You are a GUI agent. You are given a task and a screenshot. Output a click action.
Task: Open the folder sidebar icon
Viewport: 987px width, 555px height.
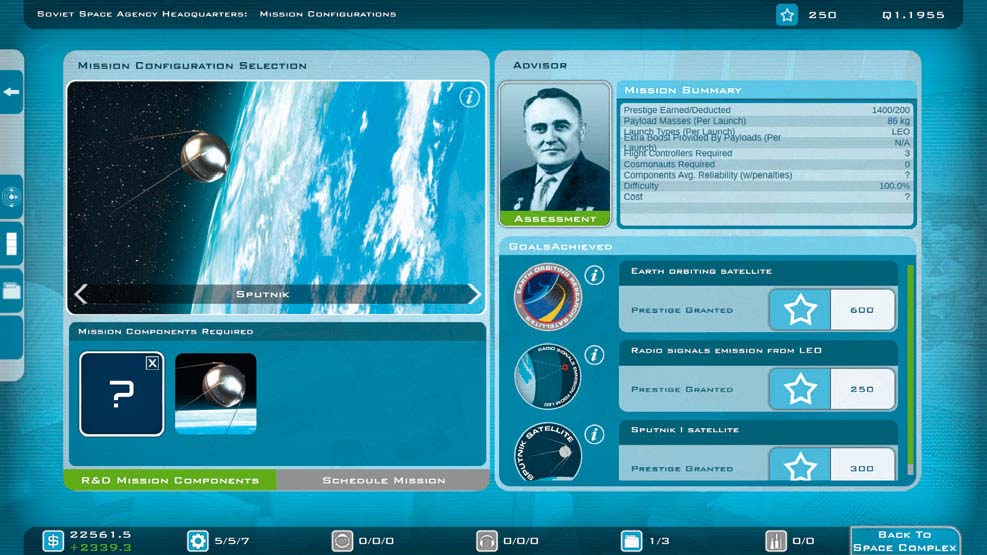(x=11, y=291)
